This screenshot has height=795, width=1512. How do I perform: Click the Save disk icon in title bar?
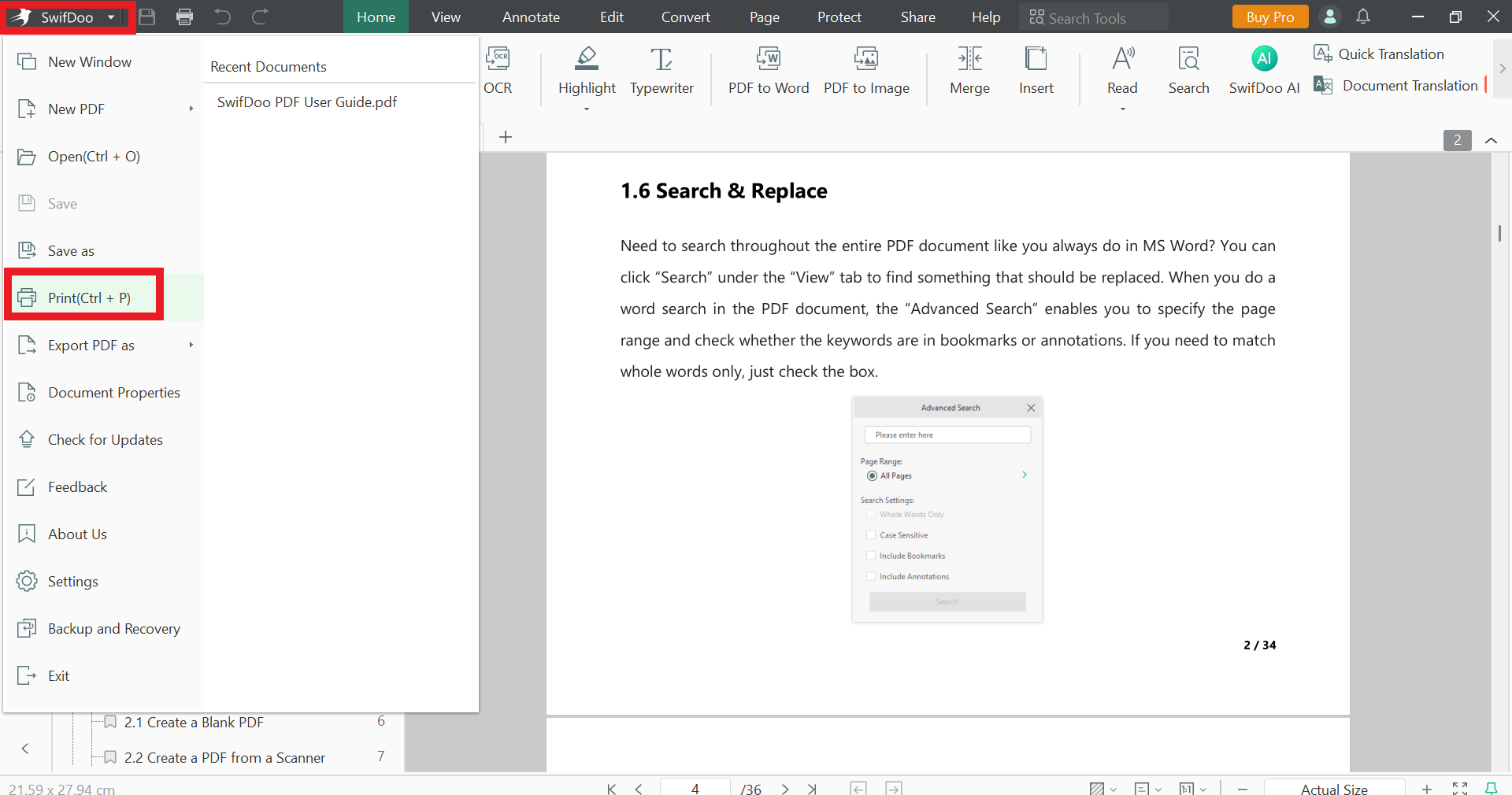[x=147, y=17]
